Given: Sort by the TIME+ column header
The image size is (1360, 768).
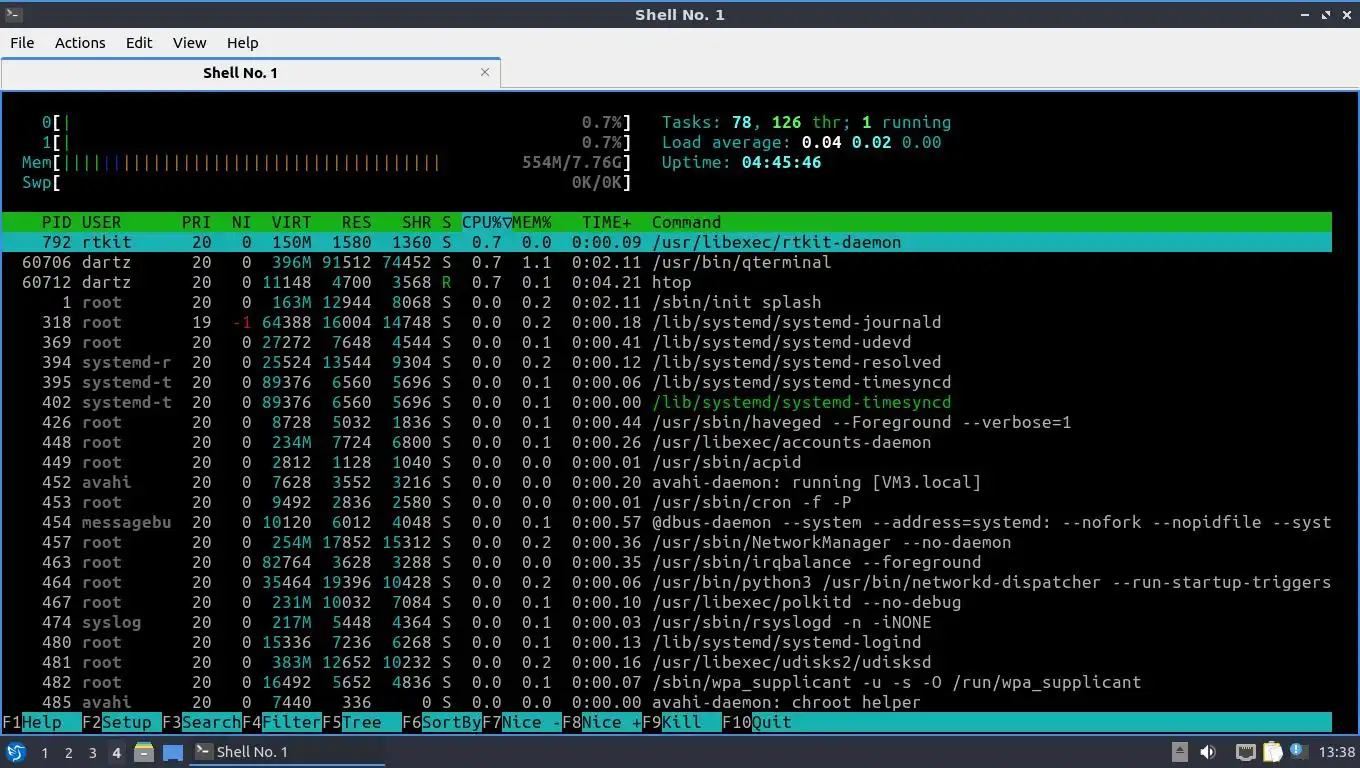Looking at the screenshot, I should (x=607, y=222).
